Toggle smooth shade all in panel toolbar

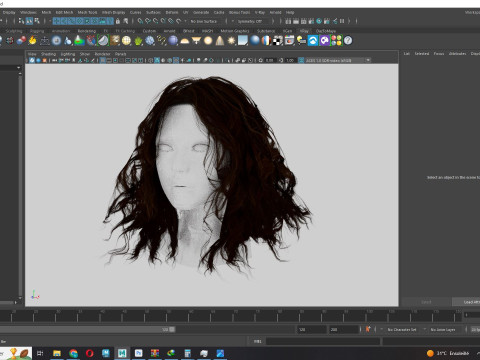pyautogui.click(x=157, y=60)
